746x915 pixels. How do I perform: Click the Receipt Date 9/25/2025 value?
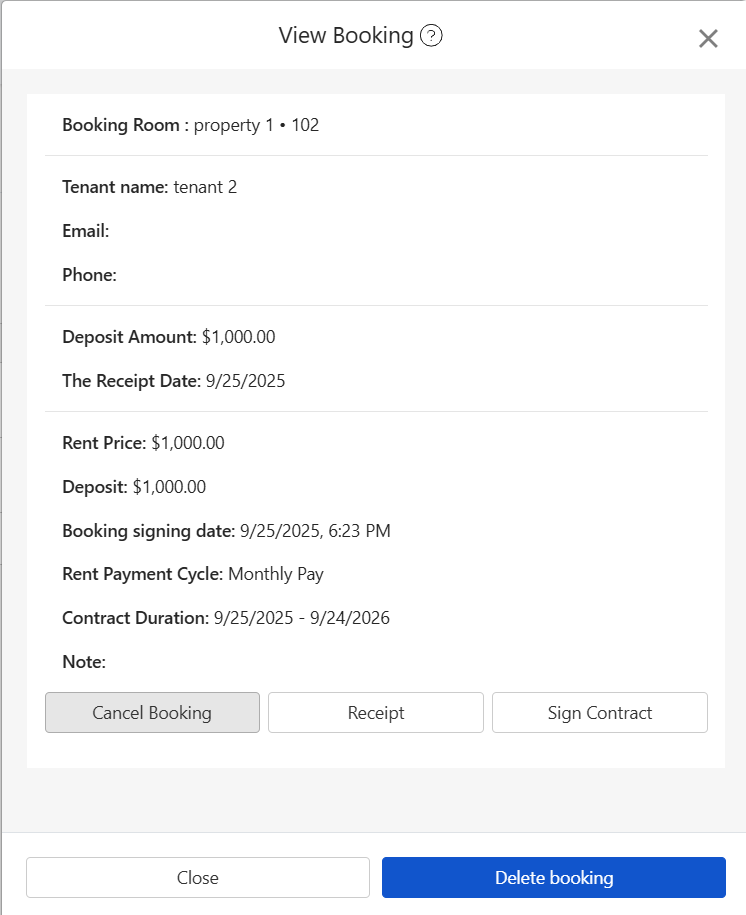[x=245, y=381]
